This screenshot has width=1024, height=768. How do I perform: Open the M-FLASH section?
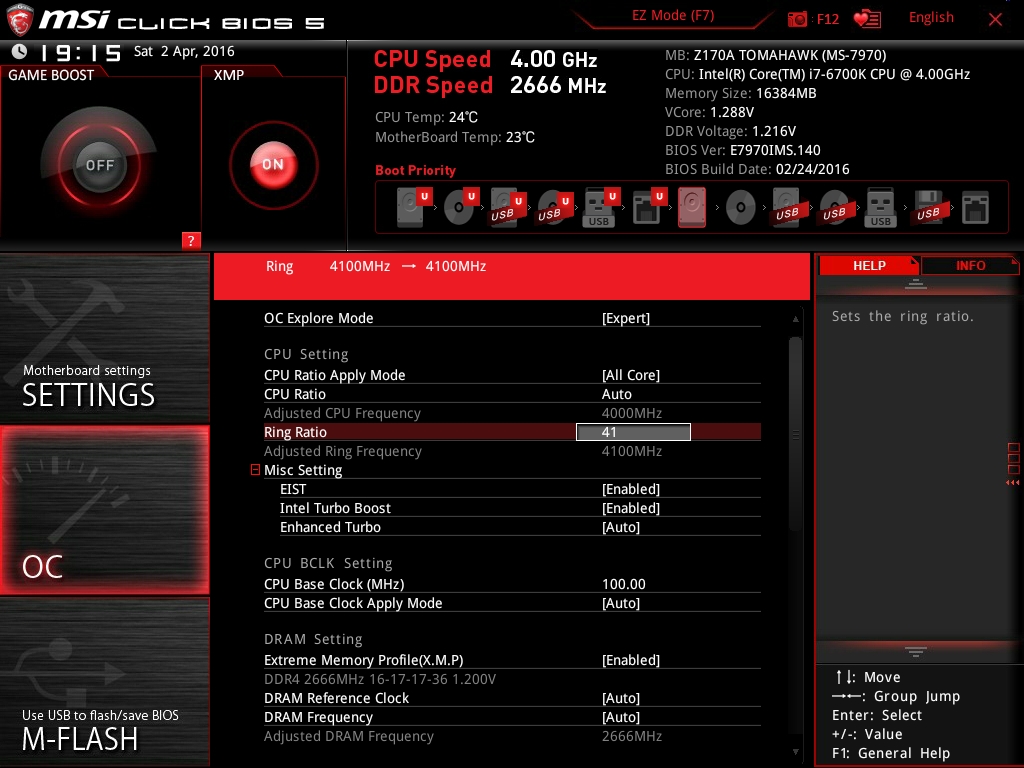click(x=104, y=682)
